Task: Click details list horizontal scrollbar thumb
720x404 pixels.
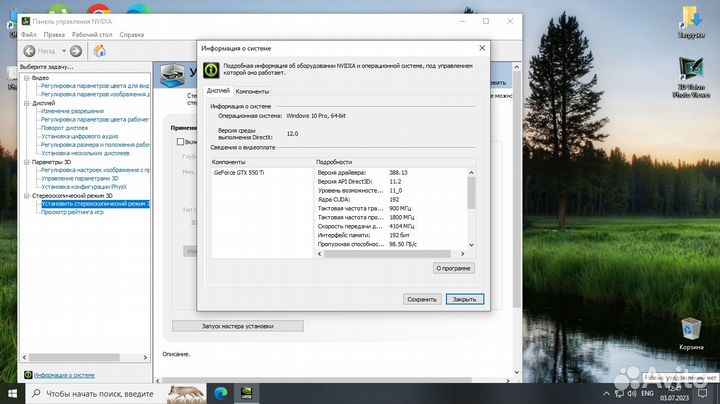Action: tap(387, 254)
